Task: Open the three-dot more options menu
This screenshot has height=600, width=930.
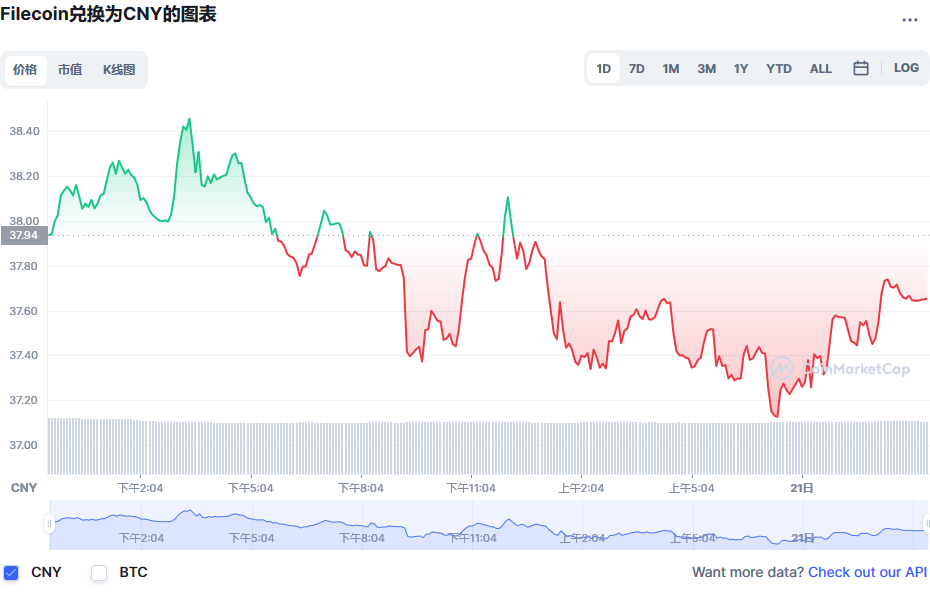Action: tap(909, 20)
